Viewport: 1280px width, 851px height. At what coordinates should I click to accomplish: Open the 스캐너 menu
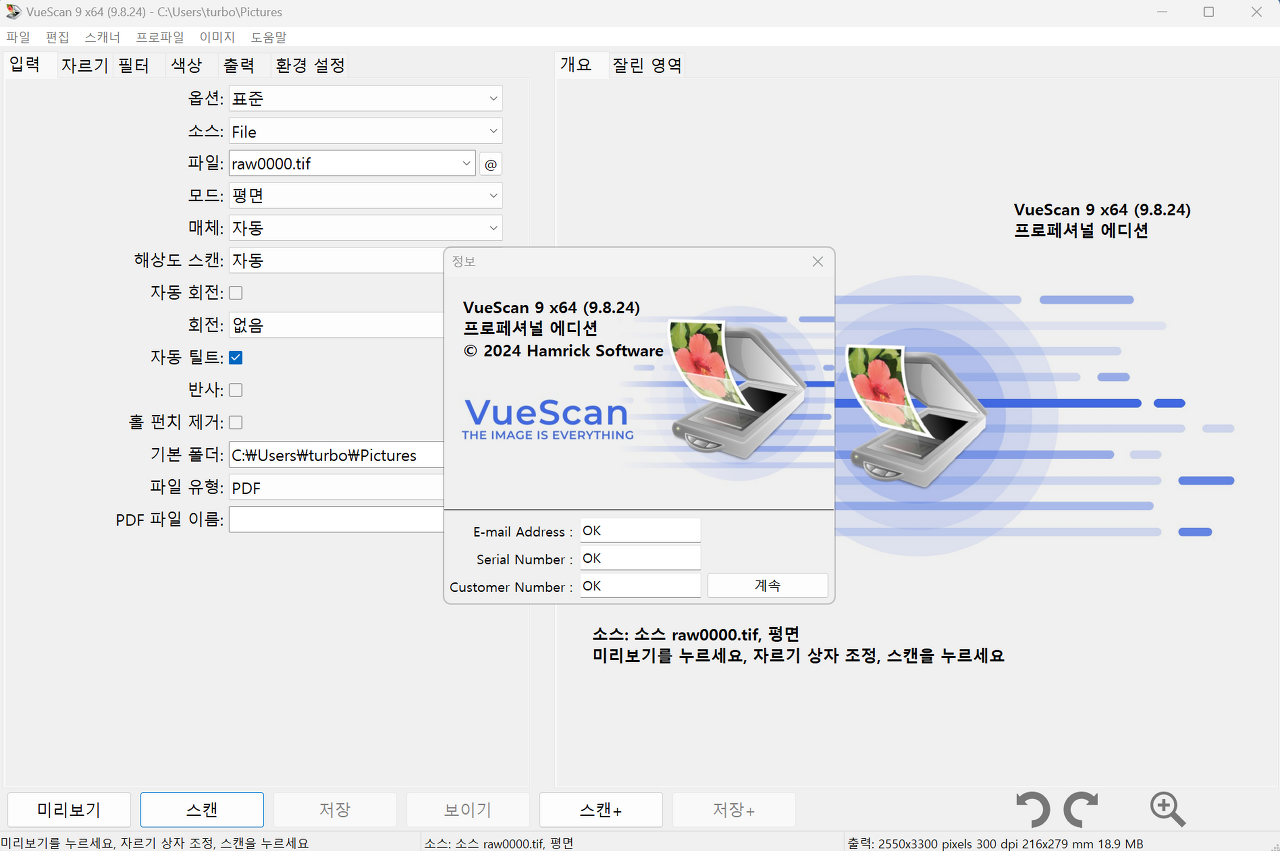point(102,37)
